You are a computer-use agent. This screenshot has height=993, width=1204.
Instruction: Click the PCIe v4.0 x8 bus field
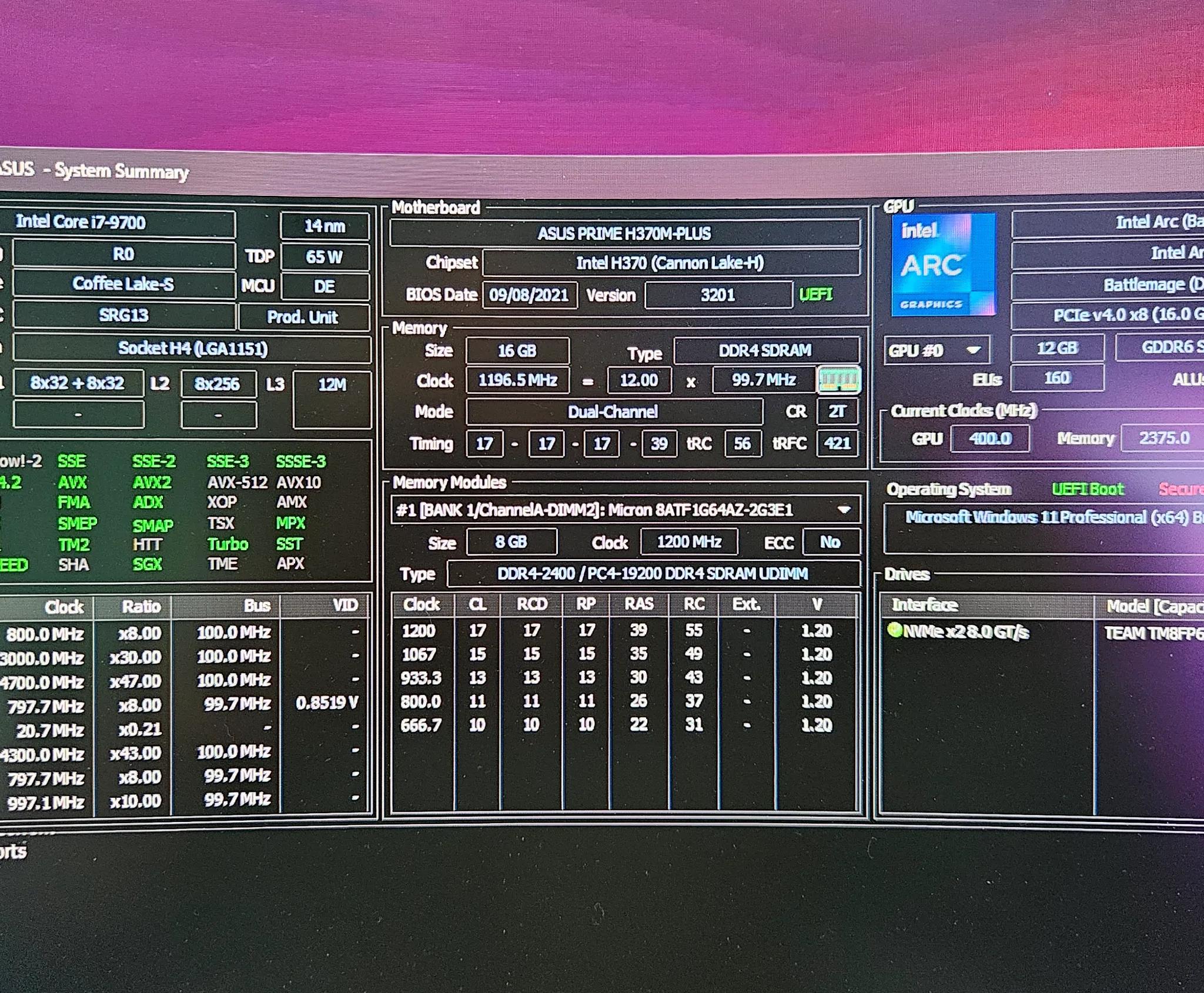pyautogui.click(x=1108, y=315)
